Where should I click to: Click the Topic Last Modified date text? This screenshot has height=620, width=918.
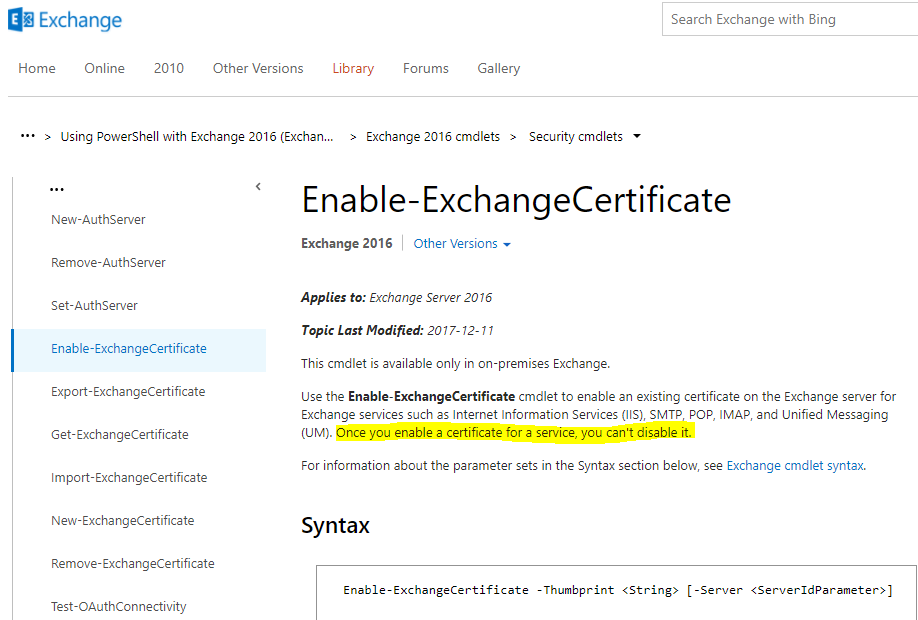point(398,330)
